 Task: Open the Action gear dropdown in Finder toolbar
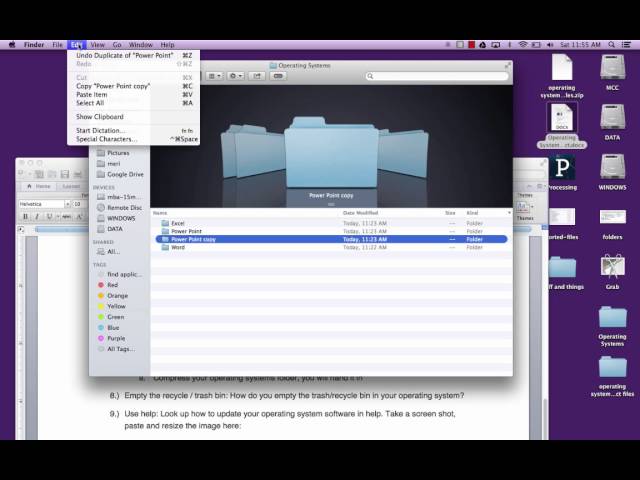(x=236, y=76)
